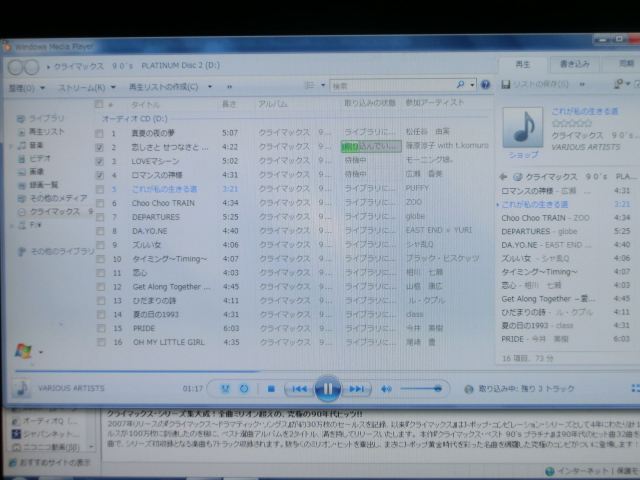
Task: Pause playback with the center button
Action: tap(327, 389)
